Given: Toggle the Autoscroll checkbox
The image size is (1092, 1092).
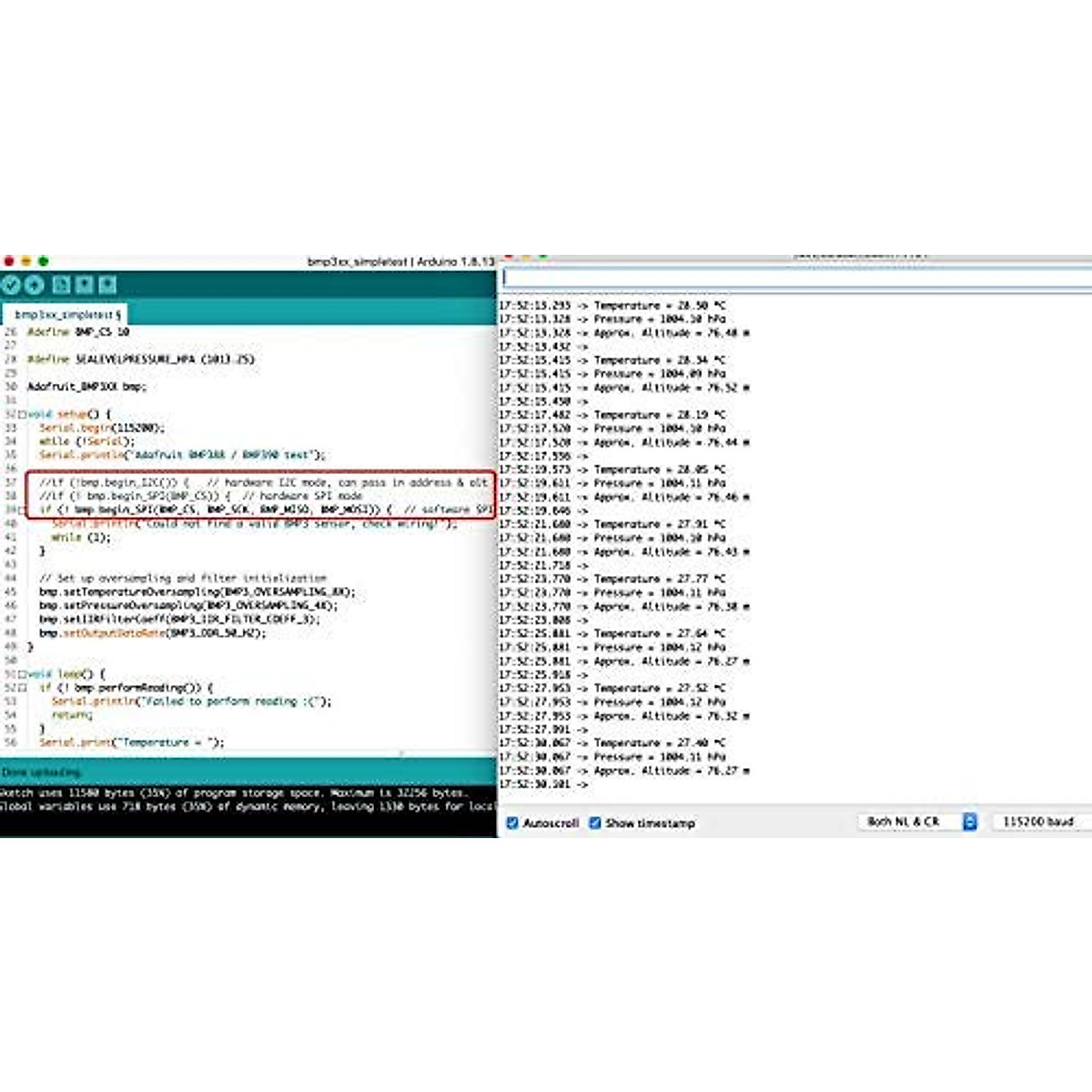Looking at the screenshot, I should [x=512, y=823].
